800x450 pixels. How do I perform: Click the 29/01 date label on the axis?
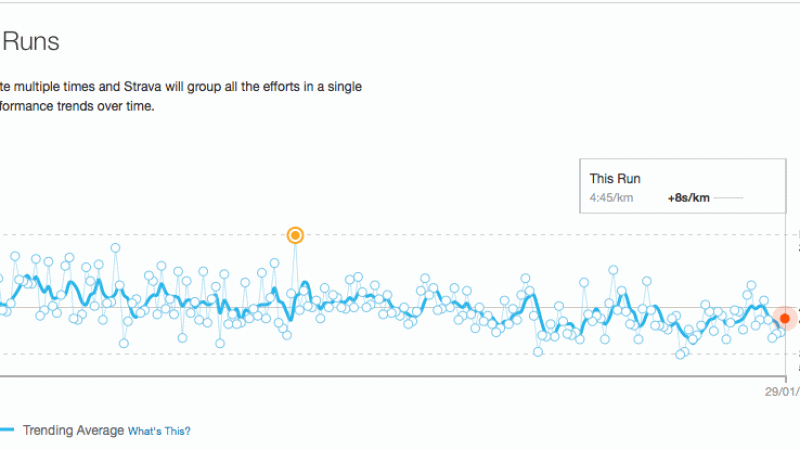[782, 391]
